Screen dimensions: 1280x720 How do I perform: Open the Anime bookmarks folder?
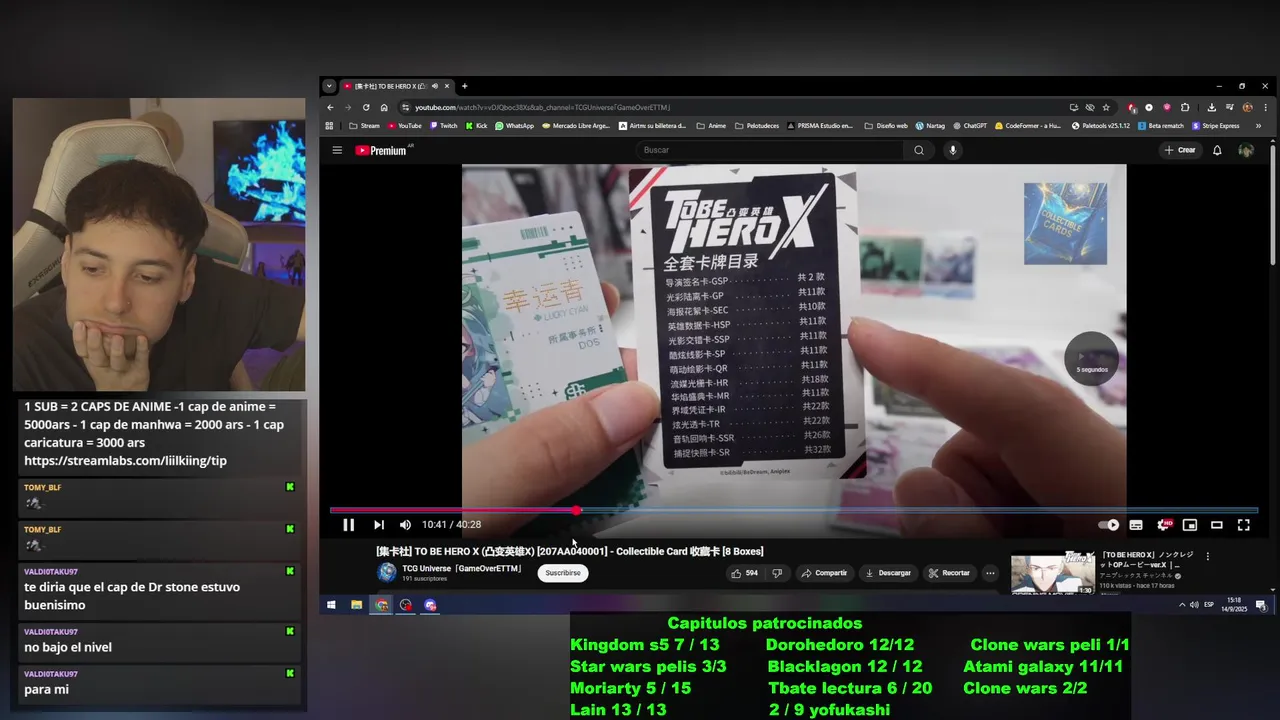point(710,126)
